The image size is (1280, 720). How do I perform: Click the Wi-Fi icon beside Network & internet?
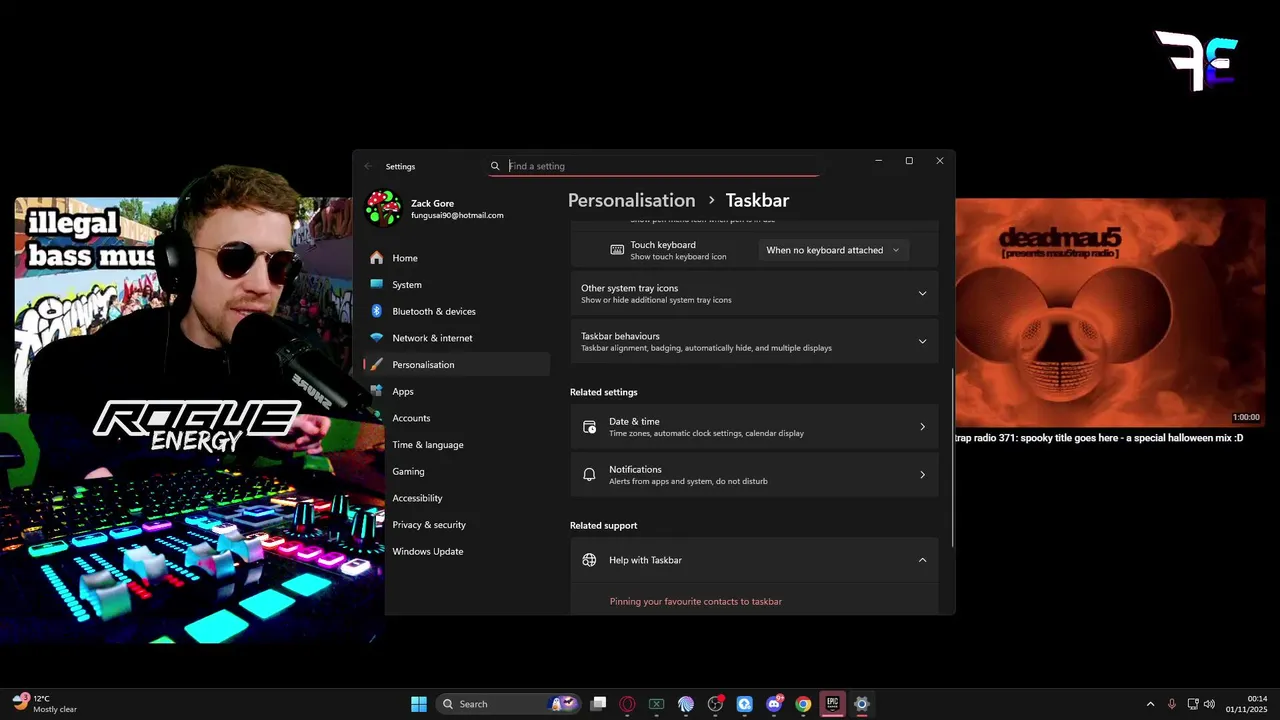pyautogui.click(x=377, y=338)
